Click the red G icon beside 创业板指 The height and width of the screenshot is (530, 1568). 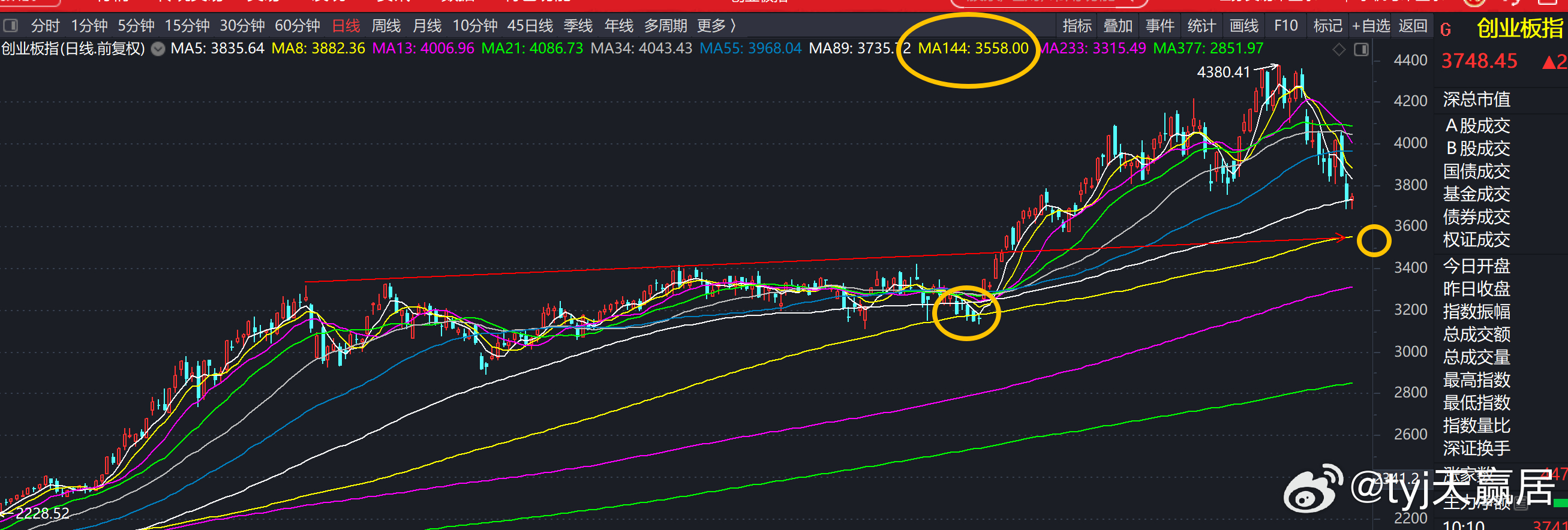point(1446,29)
